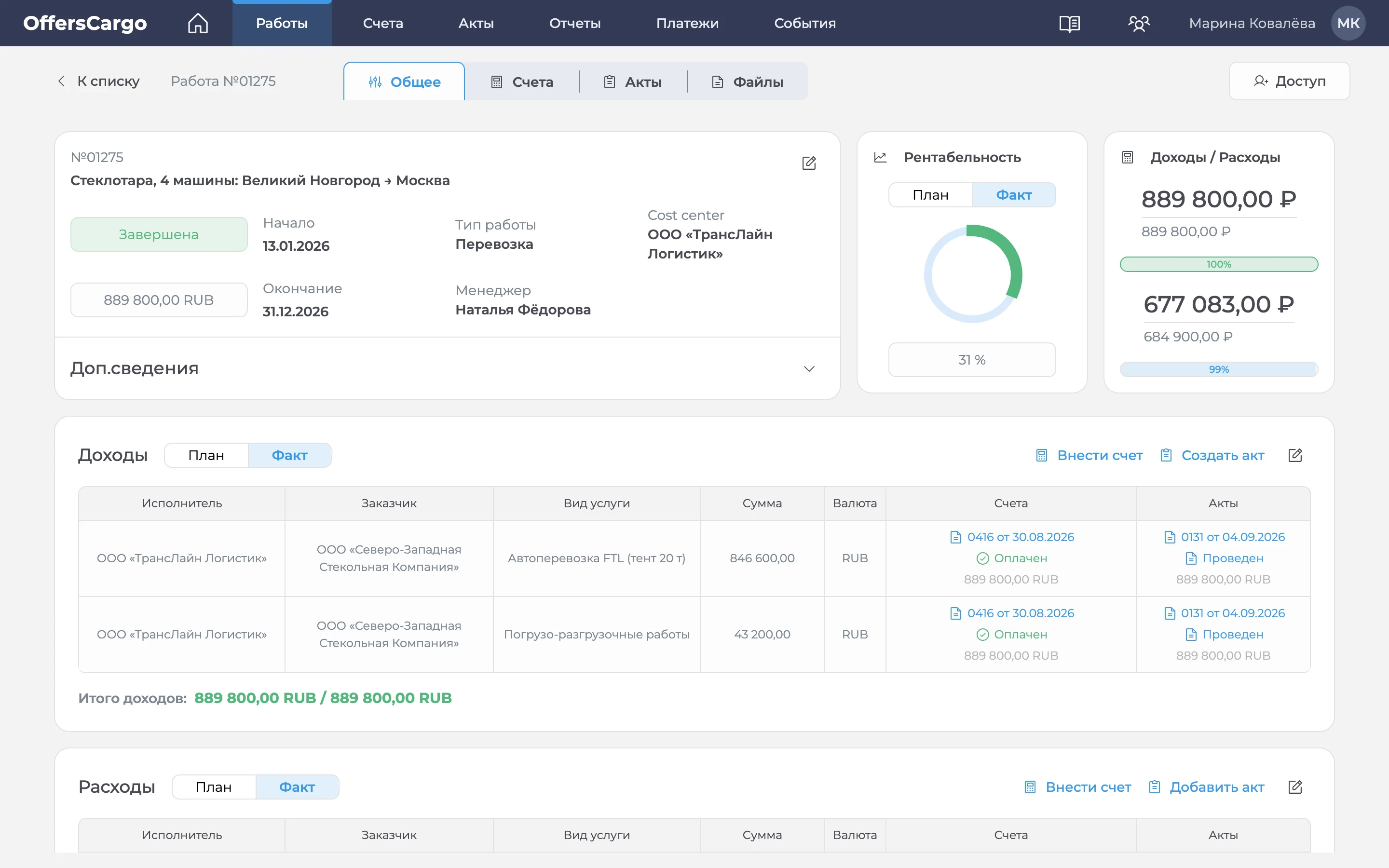Switch Расходы table to План
1389x868 pixels.
click(x=214, y=787)
